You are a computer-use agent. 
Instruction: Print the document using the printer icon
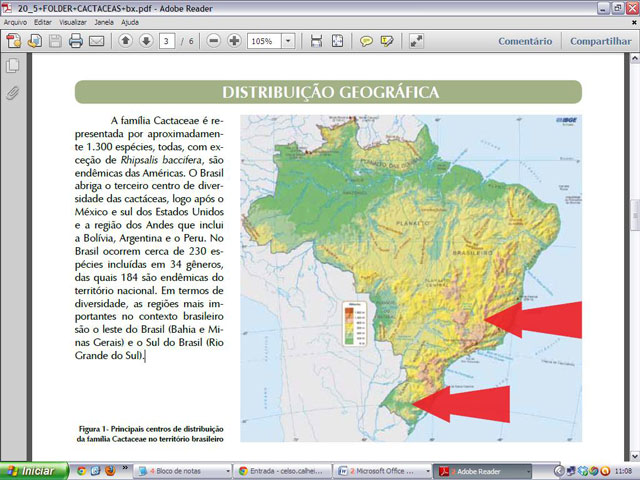coord(76,41)
